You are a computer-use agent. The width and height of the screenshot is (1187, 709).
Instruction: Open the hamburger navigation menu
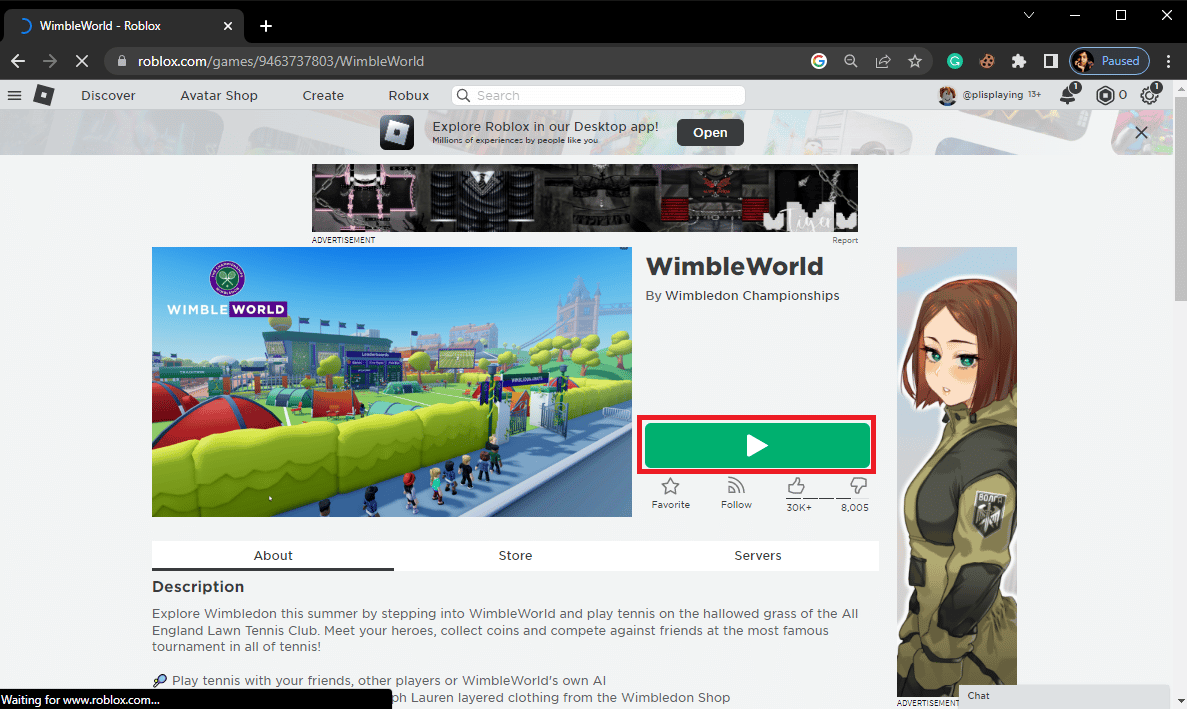click(x=14, y=95)
